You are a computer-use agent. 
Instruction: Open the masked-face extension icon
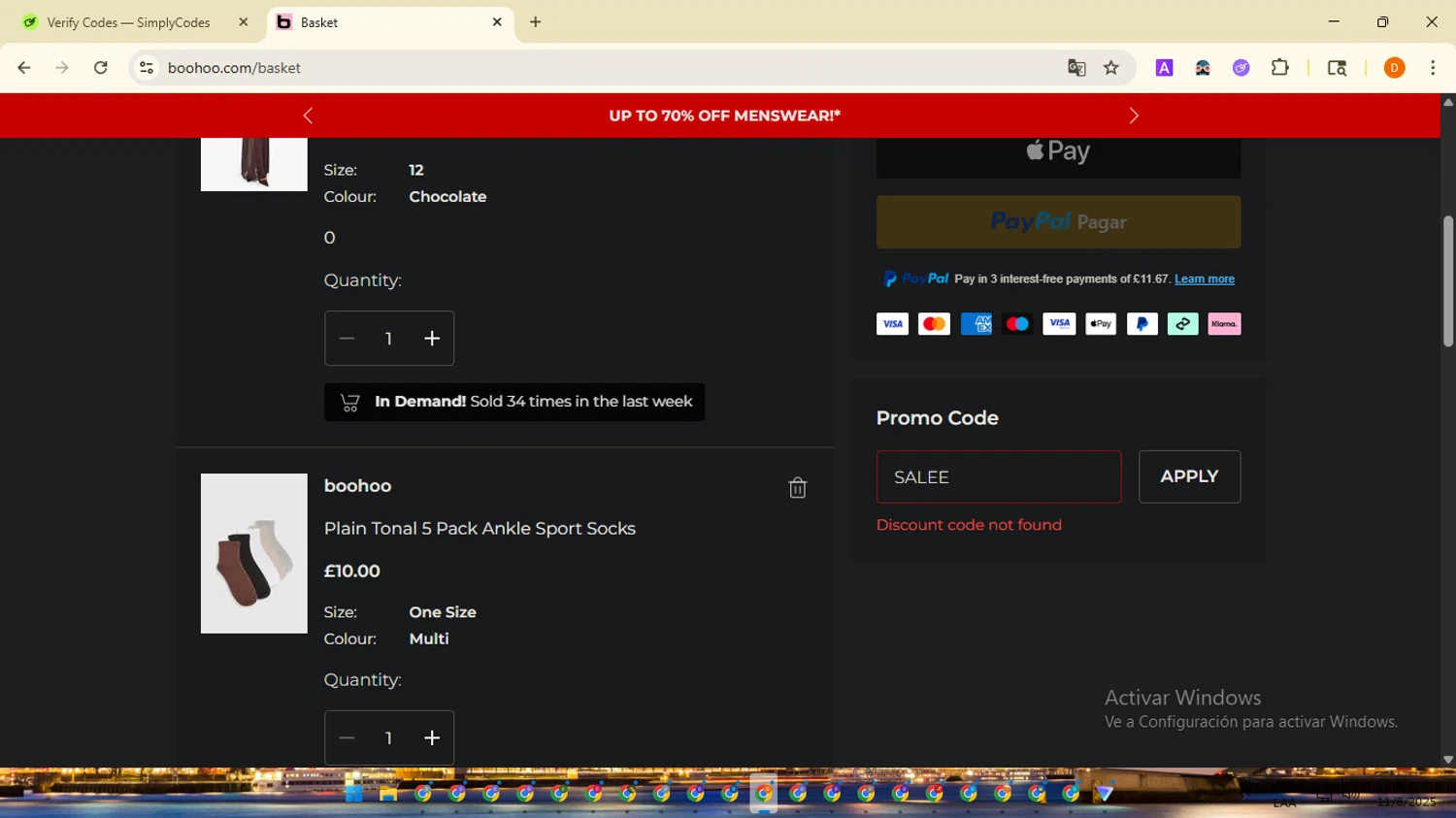(x=1203, y=68)
